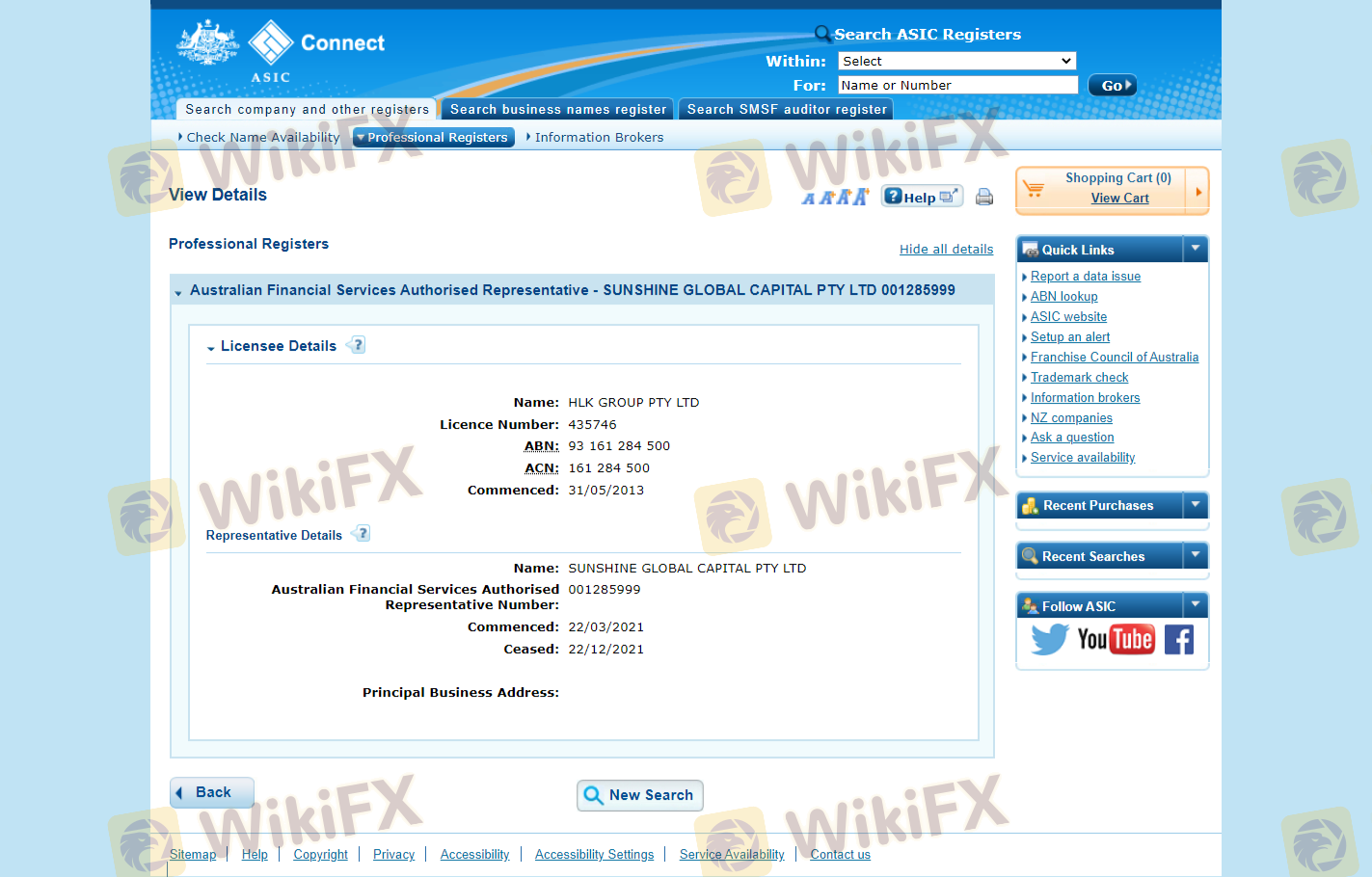The height and width of the screenshot is (877, 1372).
Task: Expand the Recent Searches panel
Action: coord(1195,555)
